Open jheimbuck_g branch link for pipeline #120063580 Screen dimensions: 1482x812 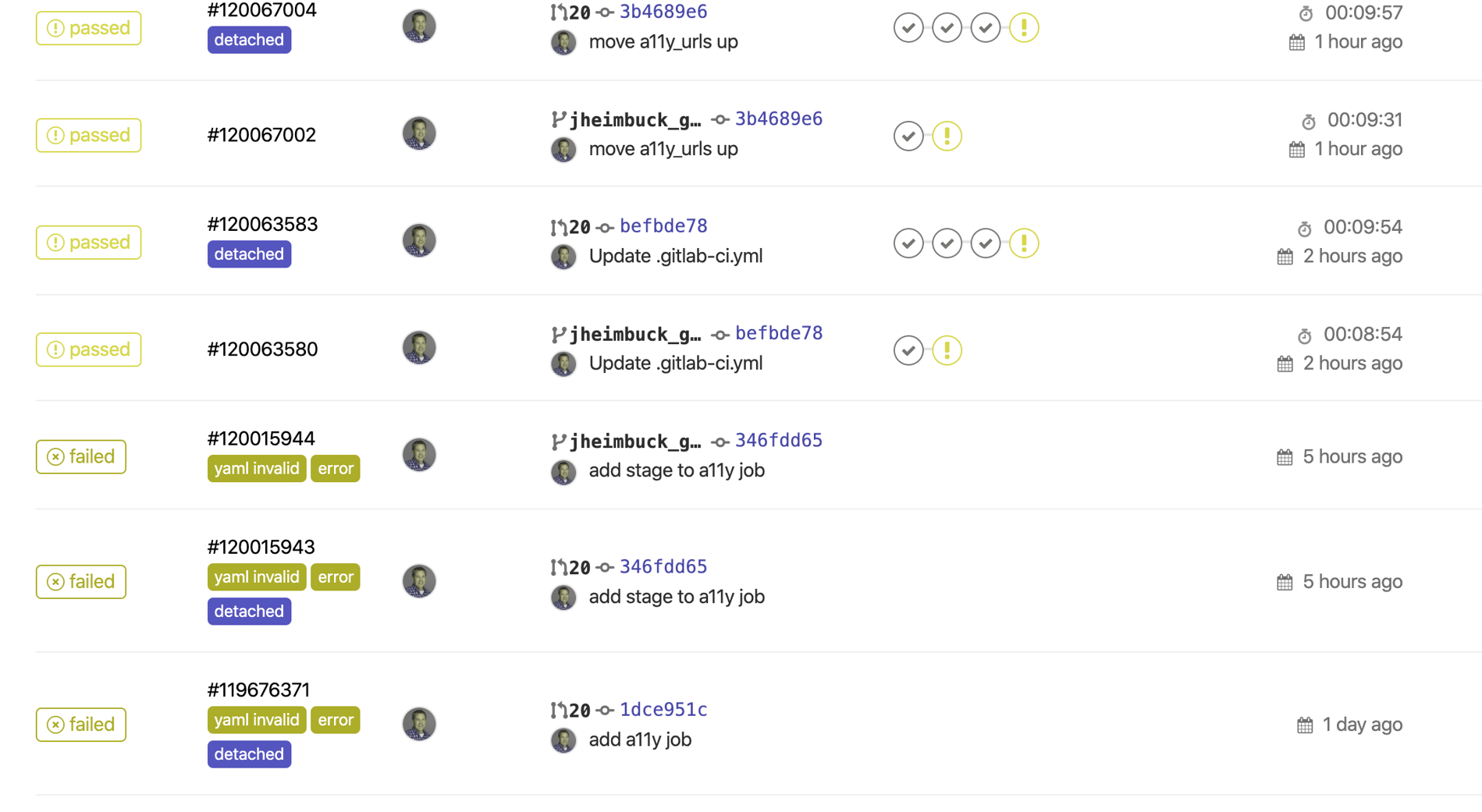click(634, 335)
